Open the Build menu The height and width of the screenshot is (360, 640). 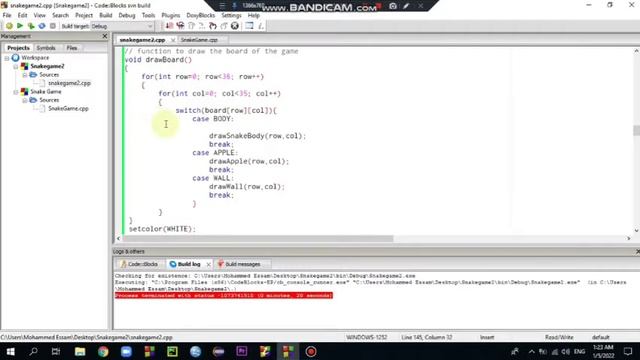tap(106, 15)
